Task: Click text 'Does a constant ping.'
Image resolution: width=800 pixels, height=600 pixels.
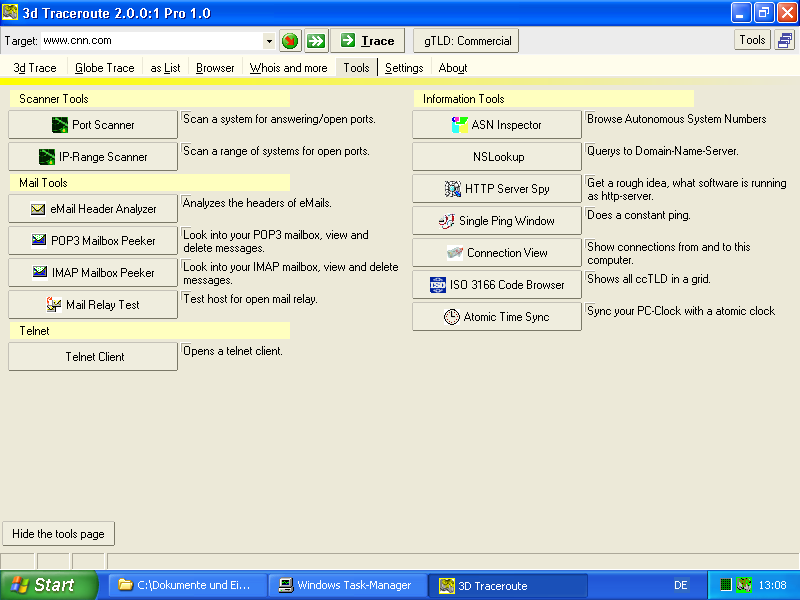Action: point(638,215)
